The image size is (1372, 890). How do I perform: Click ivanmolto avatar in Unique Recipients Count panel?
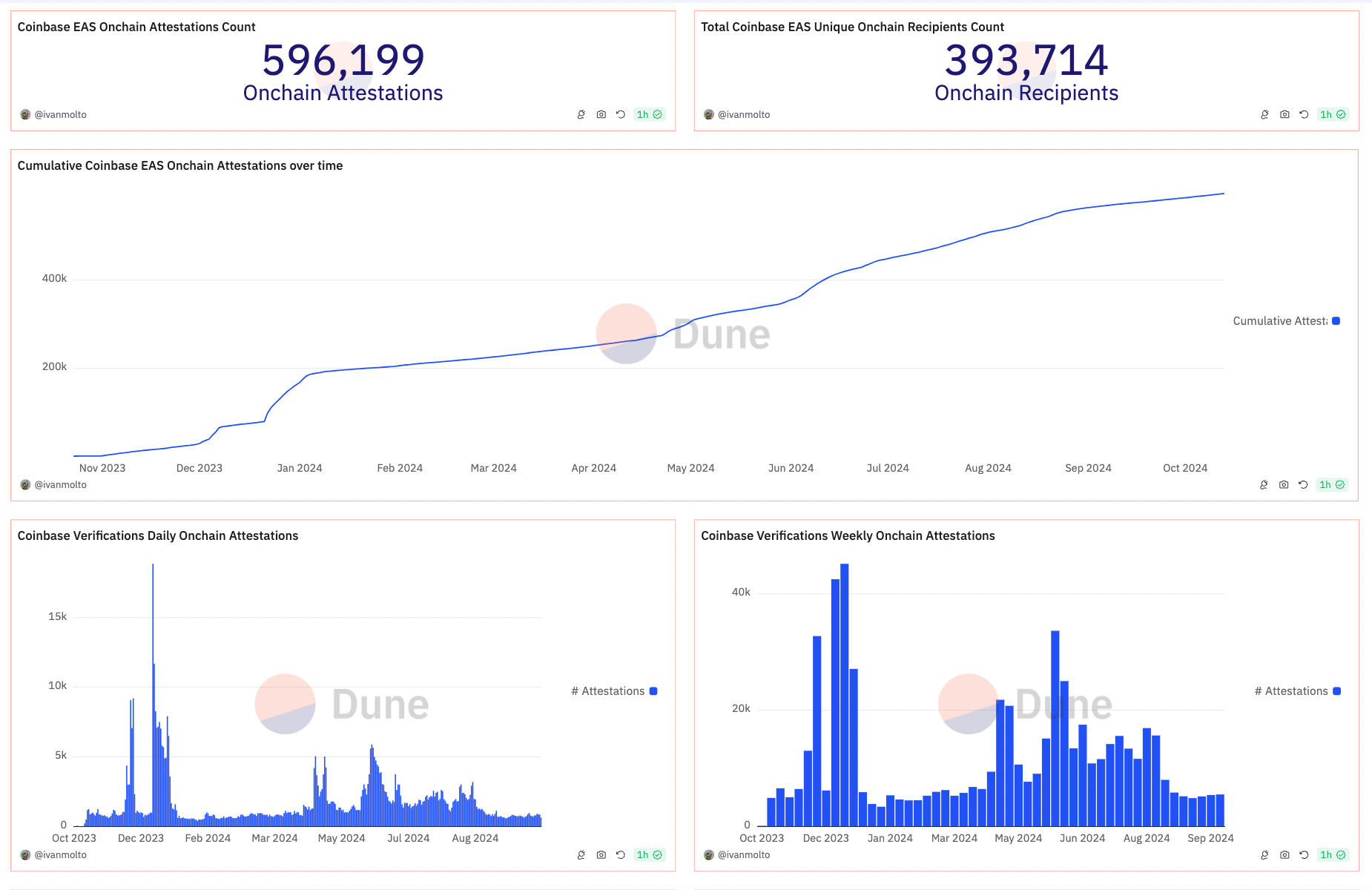pyautogui.click(x=709, y=114)
